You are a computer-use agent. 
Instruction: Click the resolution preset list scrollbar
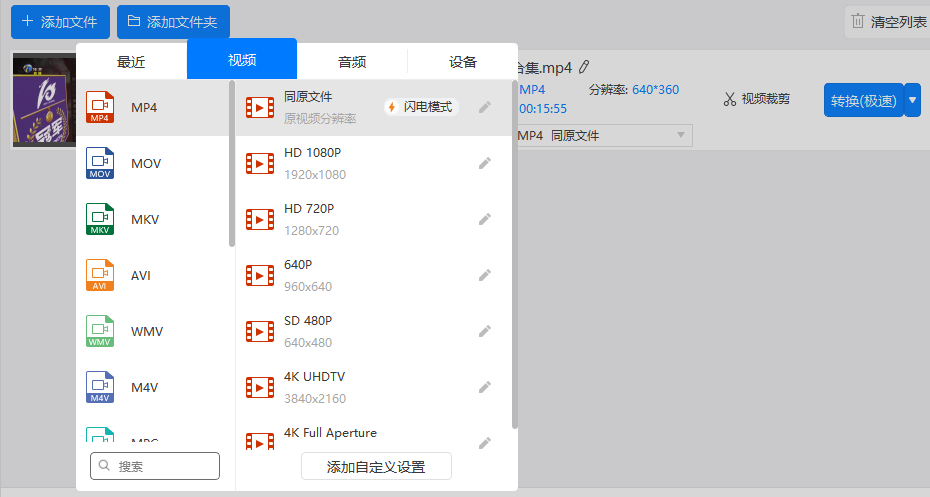coord(514,255)
